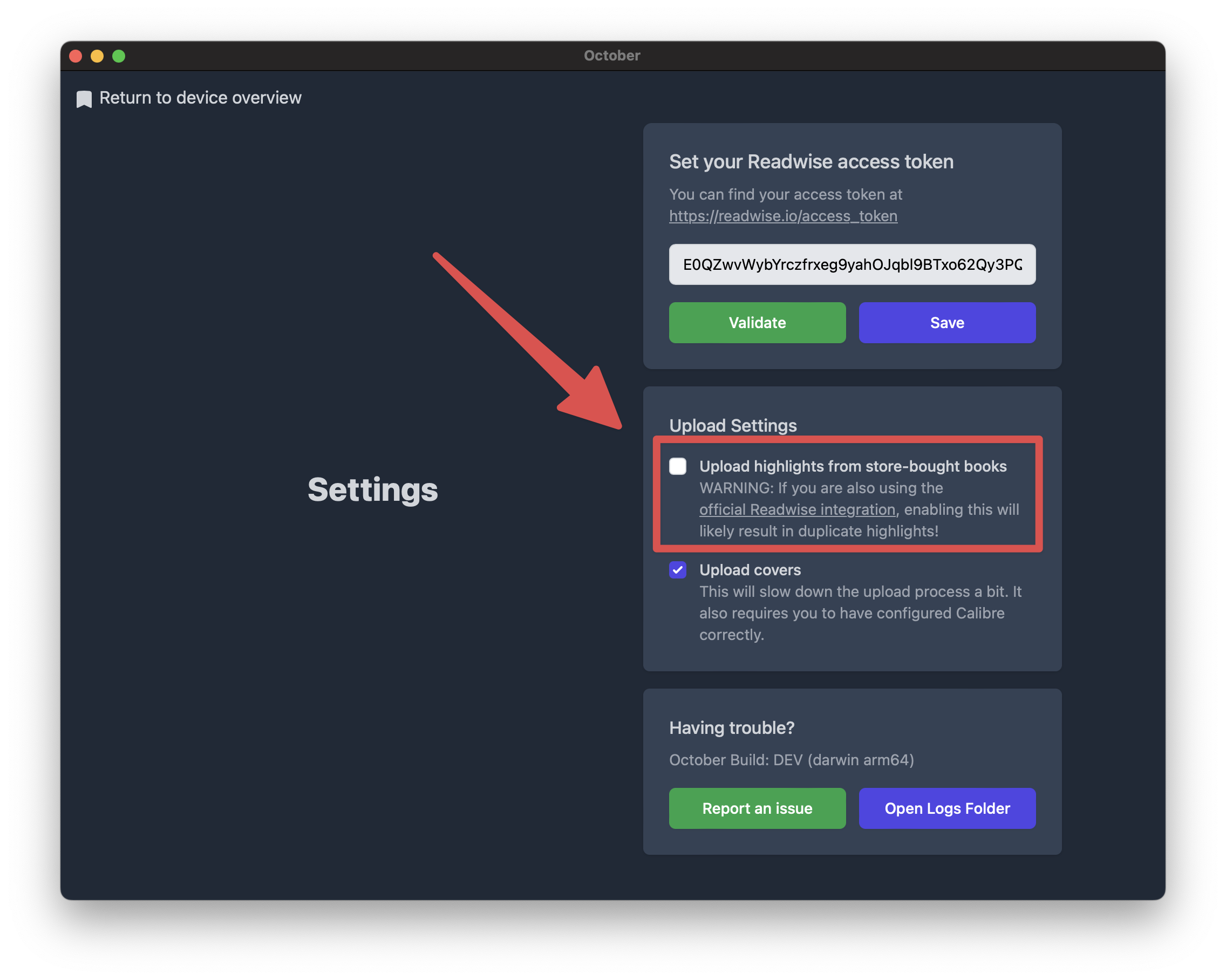Click the Upload Settings section heading

tap(733, 425)
